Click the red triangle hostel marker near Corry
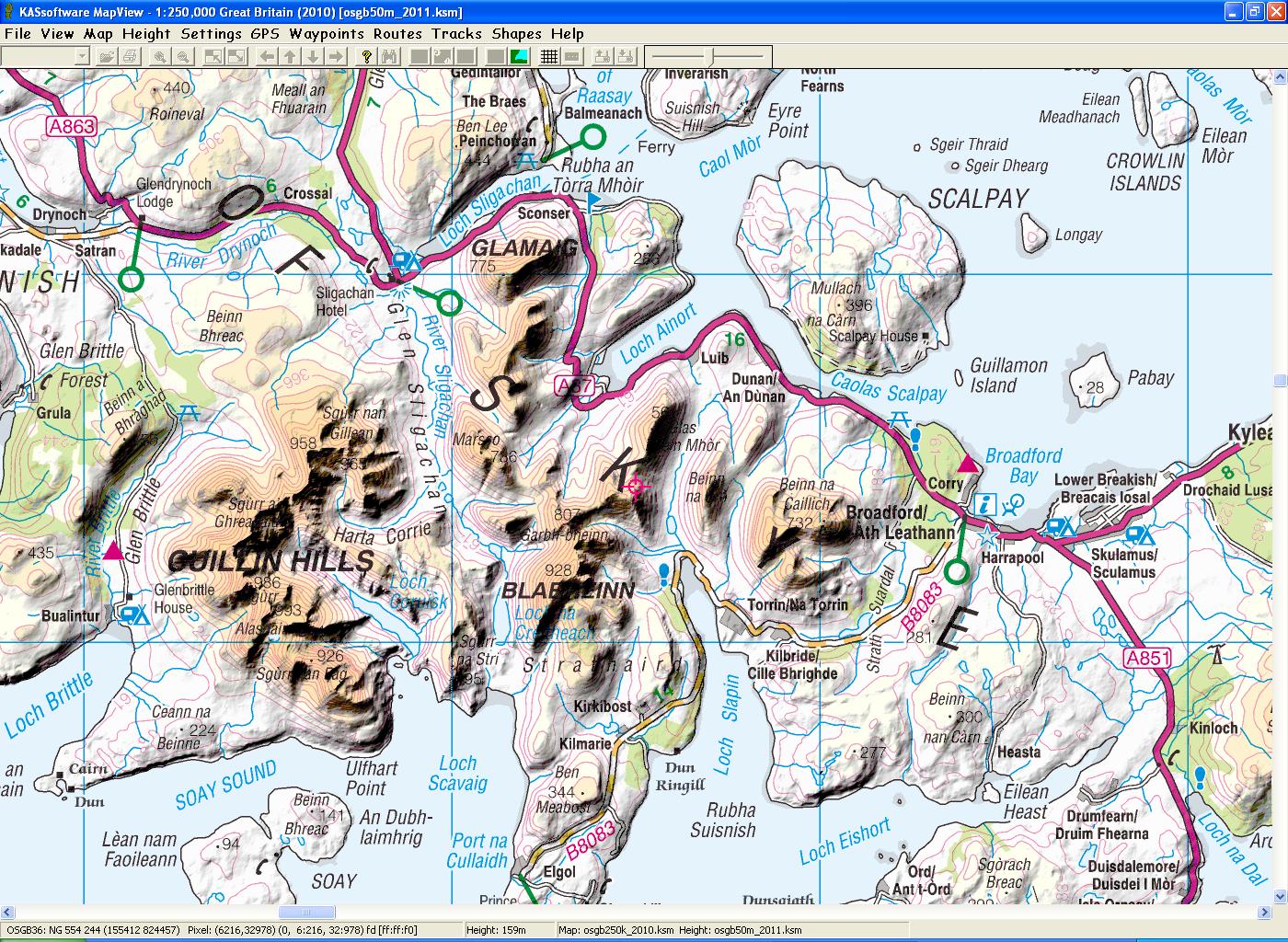The height and width of the screenshot is (942, 1288). (x=967, y=462)
